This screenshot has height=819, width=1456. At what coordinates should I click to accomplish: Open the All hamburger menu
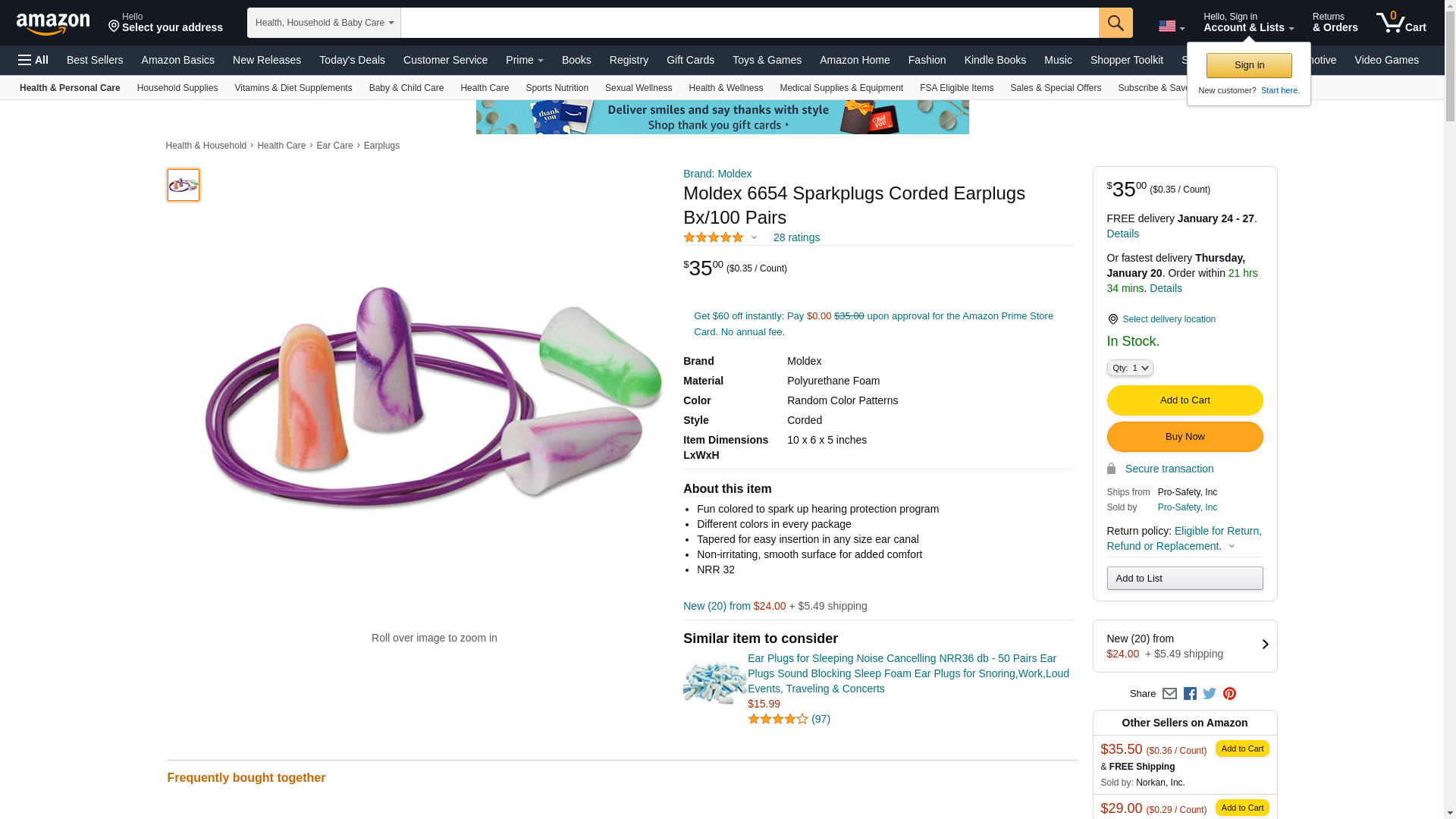click(33, 60)
